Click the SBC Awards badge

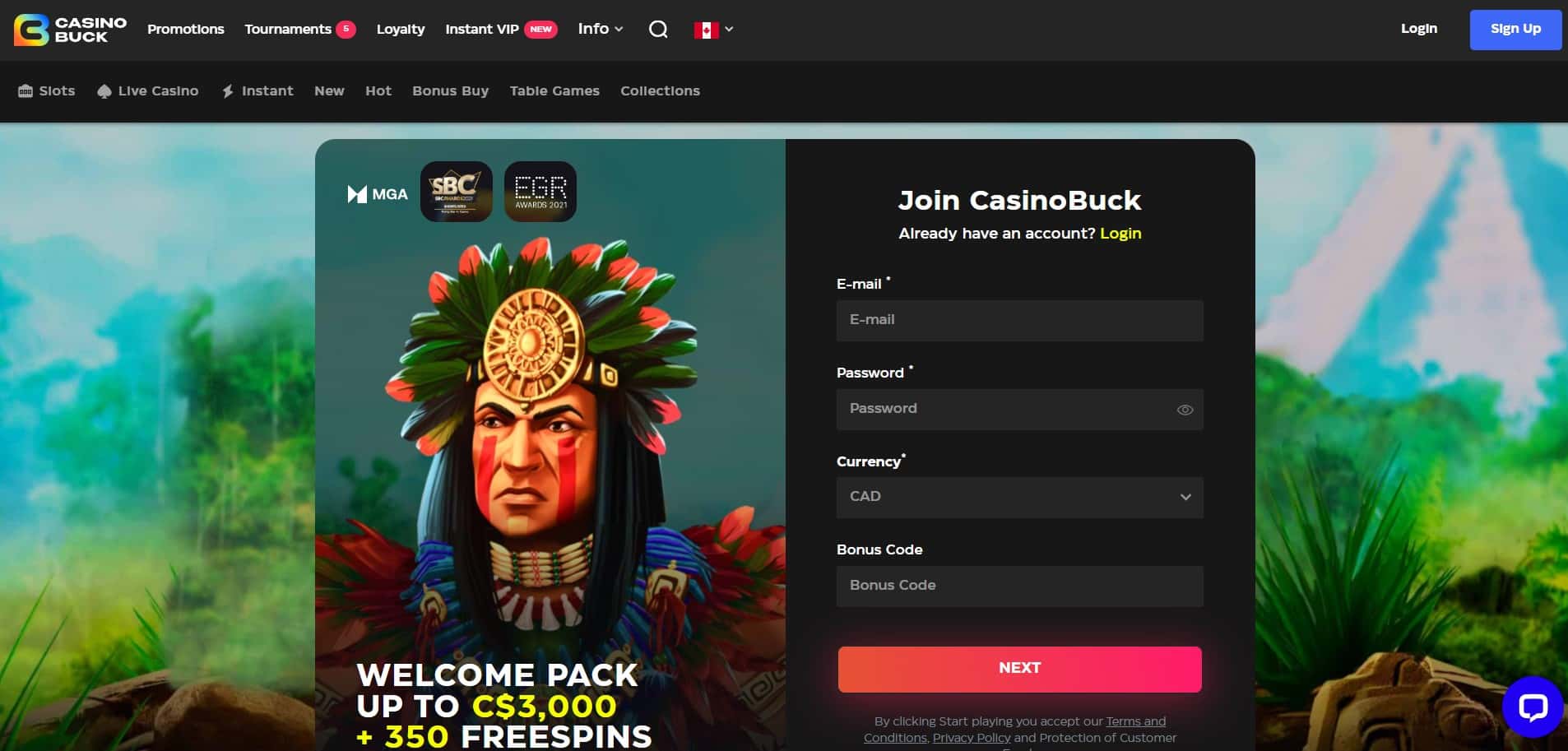(x=457, y=192)
